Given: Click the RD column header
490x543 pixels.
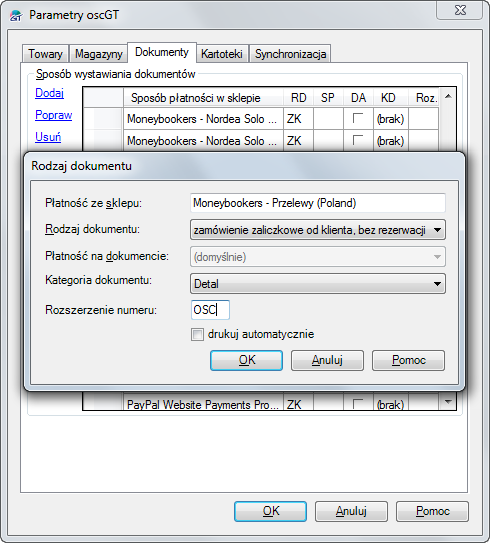Looking at the screenshot, I should [299, 98].
